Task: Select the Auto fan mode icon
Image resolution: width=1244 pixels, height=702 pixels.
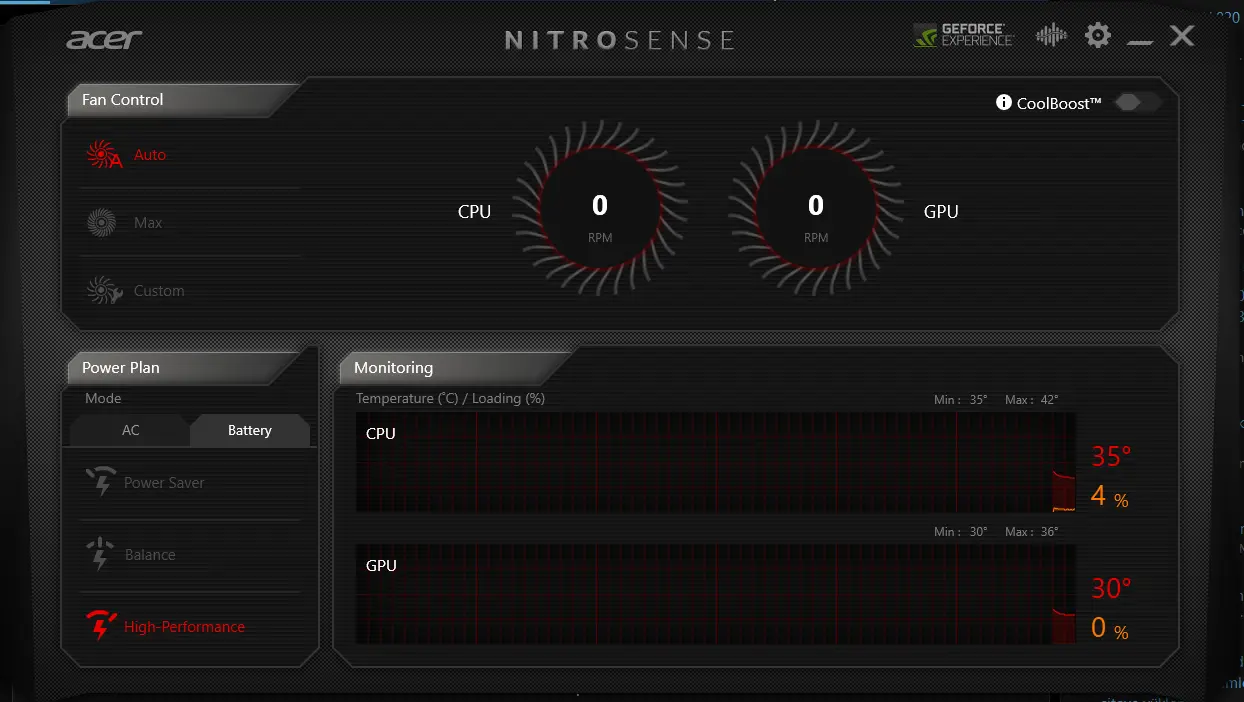Action: coord(104,155)
